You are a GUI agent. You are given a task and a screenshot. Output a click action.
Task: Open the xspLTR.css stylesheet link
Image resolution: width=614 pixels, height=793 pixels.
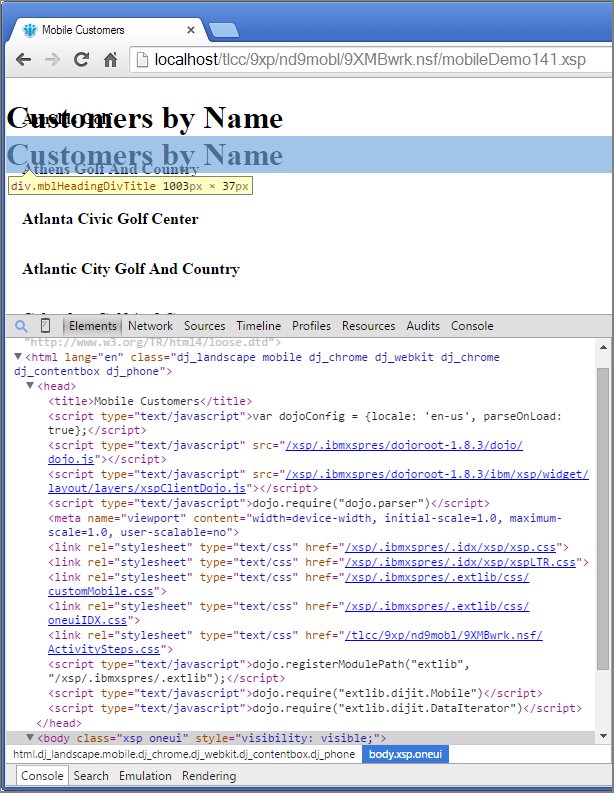point(460,562)
